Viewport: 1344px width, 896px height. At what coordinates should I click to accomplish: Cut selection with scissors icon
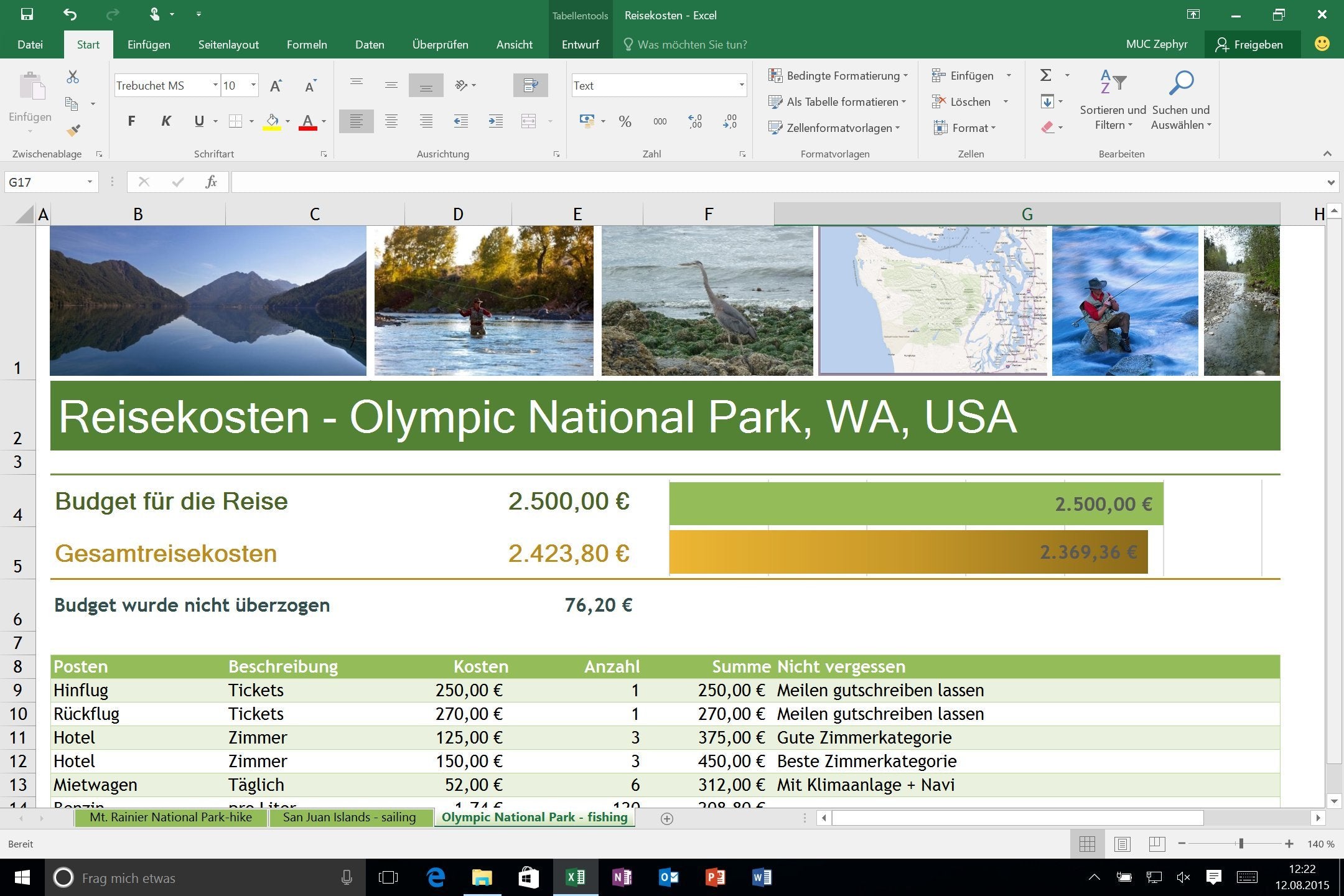73,77
